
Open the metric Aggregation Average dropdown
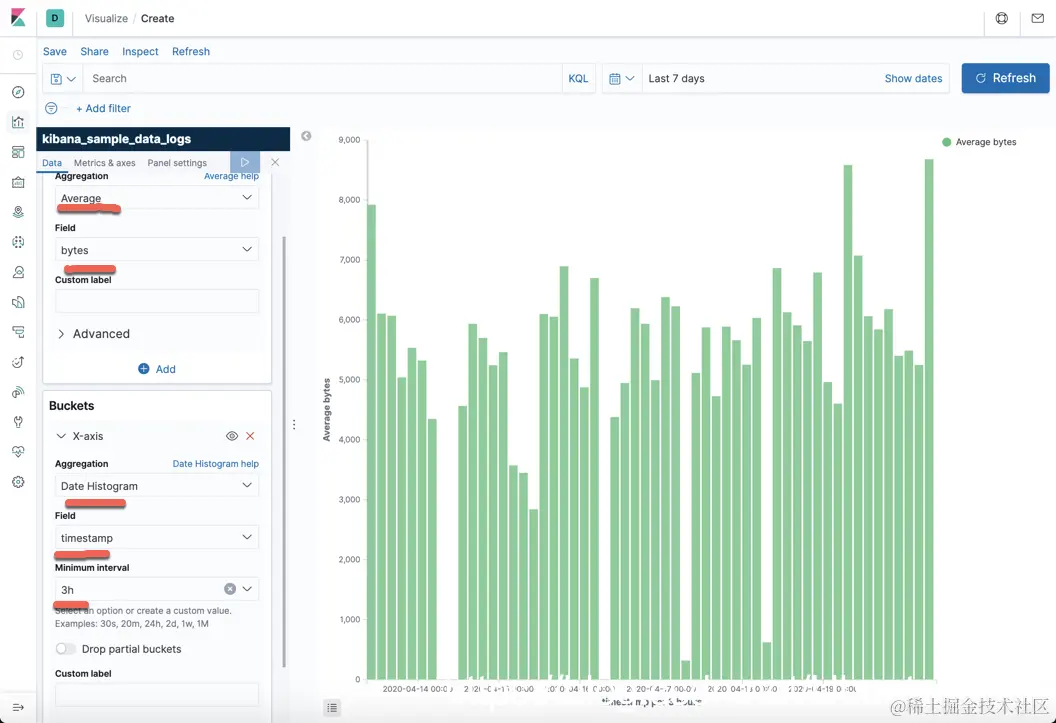pos(157,198)
